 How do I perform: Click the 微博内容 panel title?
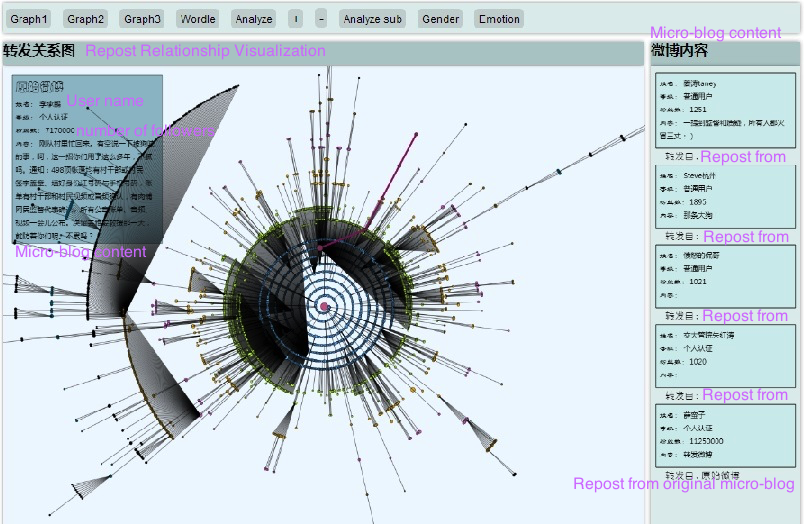[x=680, y=50]
